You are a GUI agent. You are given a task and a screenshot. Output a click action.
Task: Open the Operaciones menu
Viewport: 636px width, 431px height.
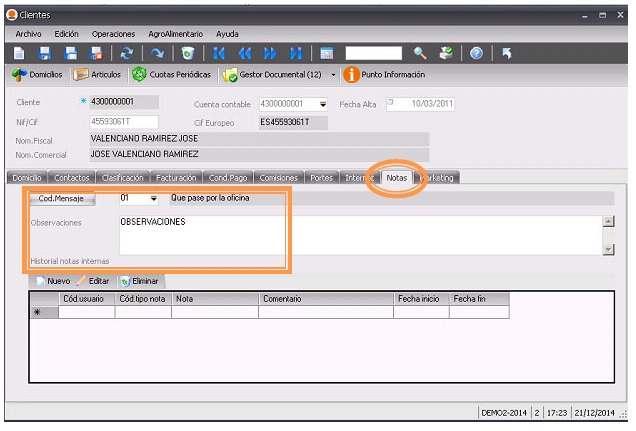pyautogui.click(x=112, y=33)
